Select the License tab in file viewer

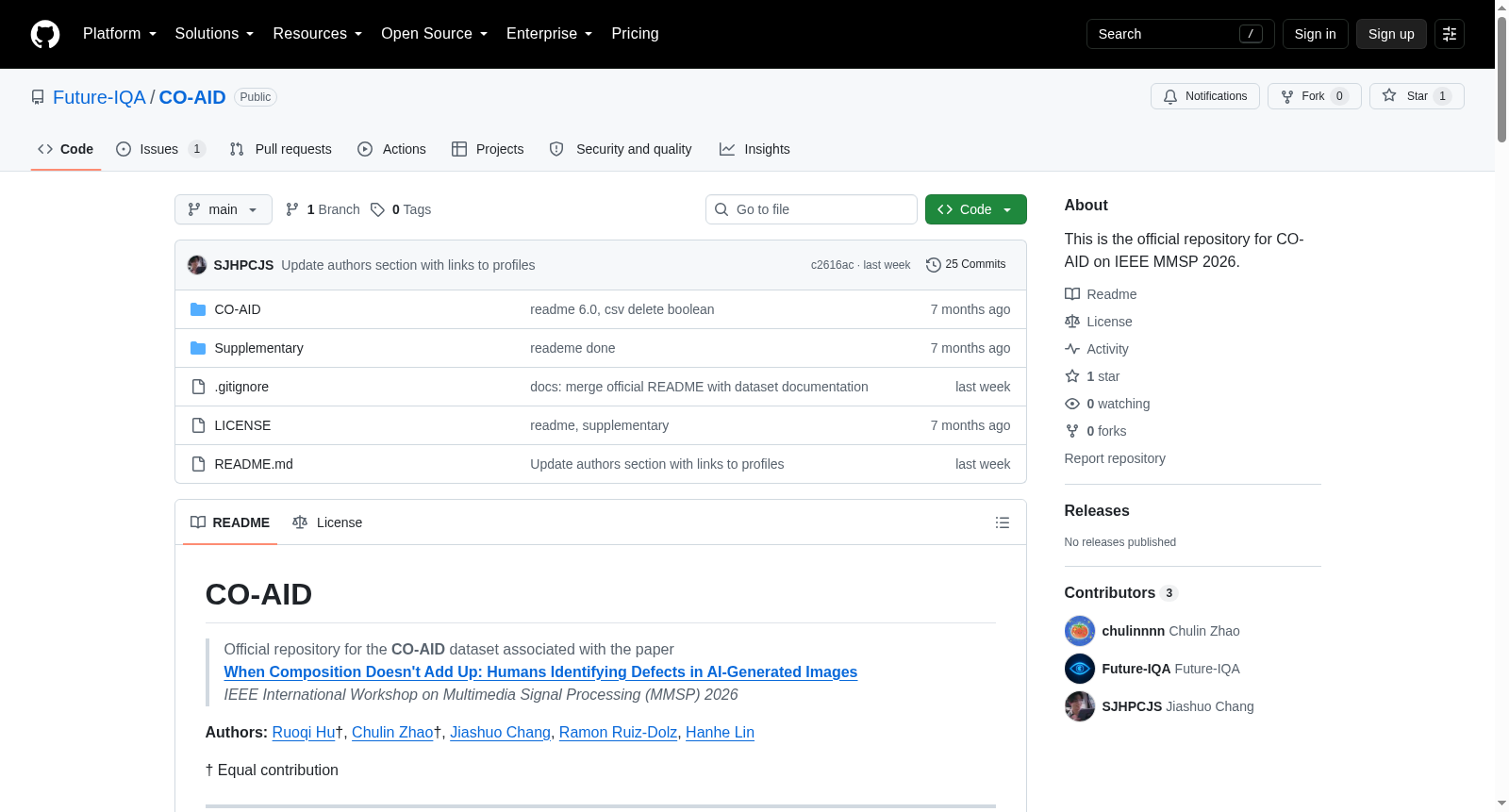(327, 522)
